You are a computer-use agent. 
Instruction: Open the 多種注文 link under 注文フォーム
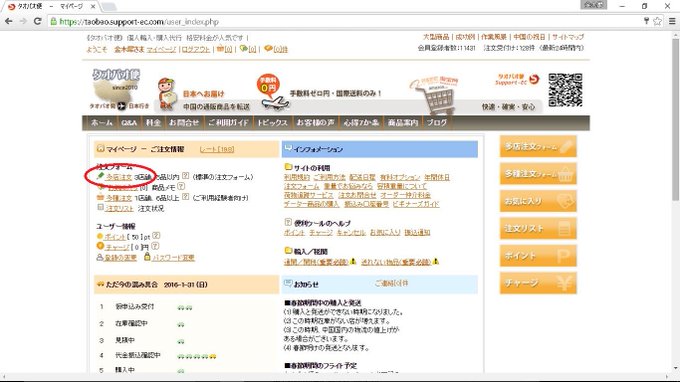pyautogui.click(x=119, y=198)
